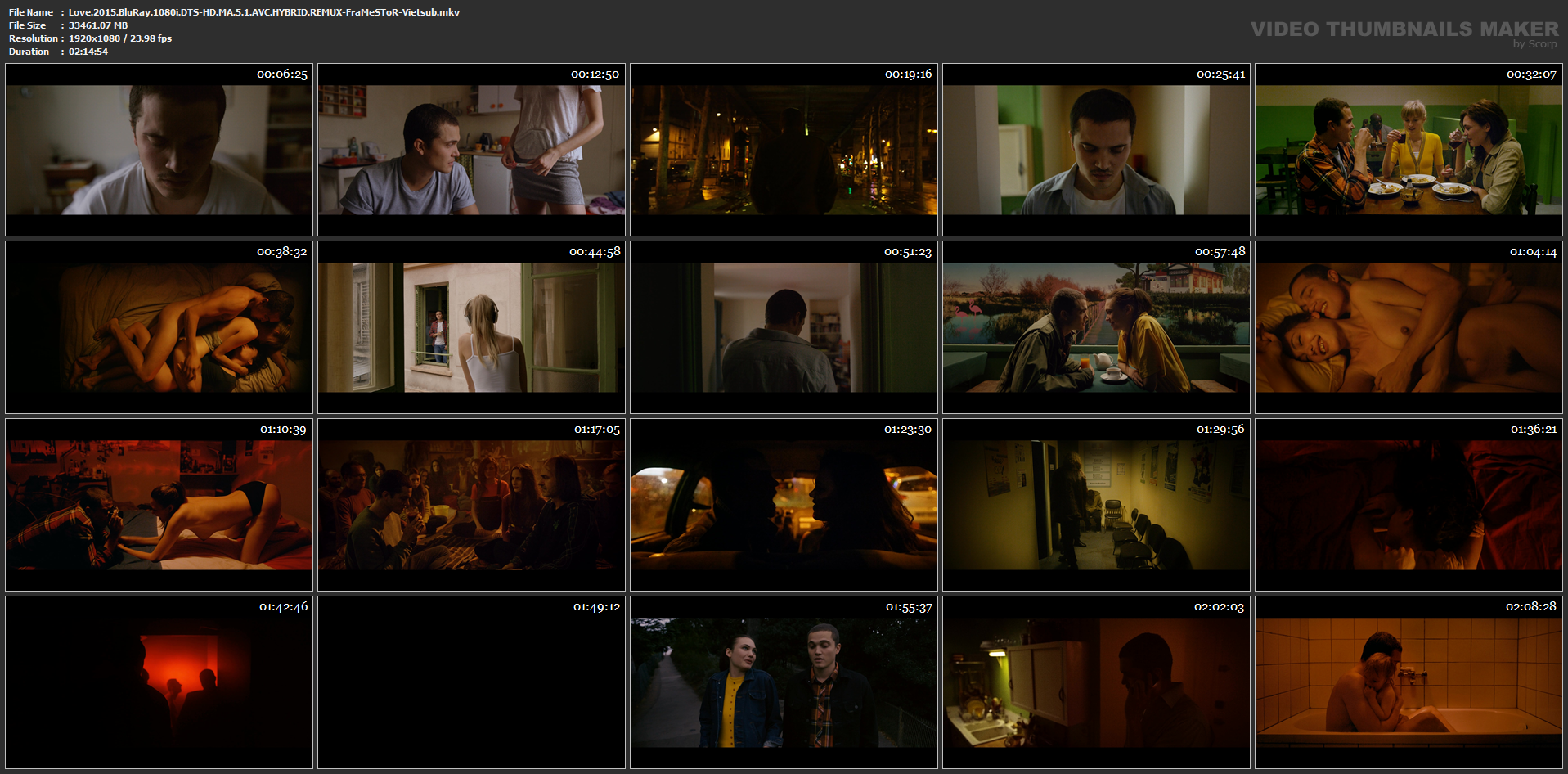Image resolution: width=1568 pixels, height=774 pixels.
Task: Click the 02:02:03 timestamp label
Action: point(1219,607)
